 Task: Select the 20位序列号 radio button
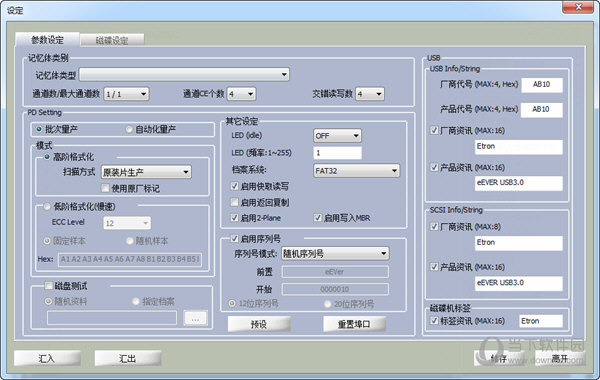[328, 304]
